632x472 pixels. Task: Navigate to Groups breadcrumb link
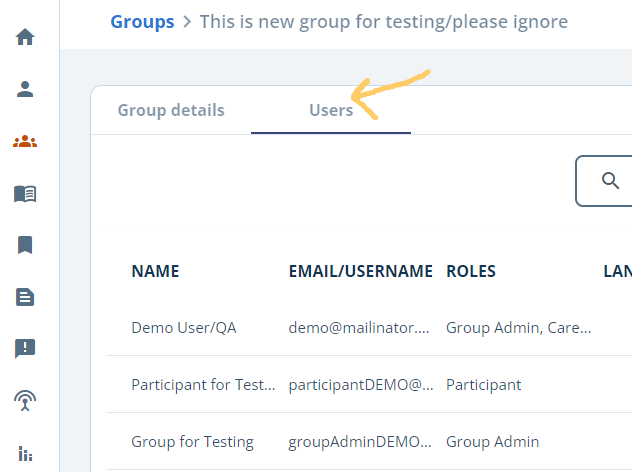[142, 21]
